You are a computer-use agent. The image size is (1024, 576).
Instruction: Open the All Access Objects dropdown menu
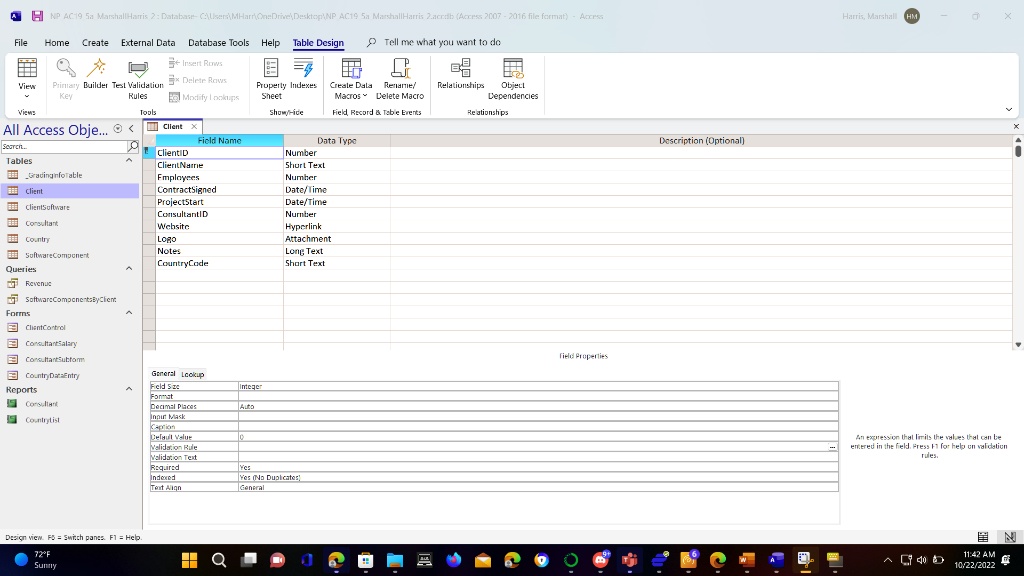(x=118, y=129)
